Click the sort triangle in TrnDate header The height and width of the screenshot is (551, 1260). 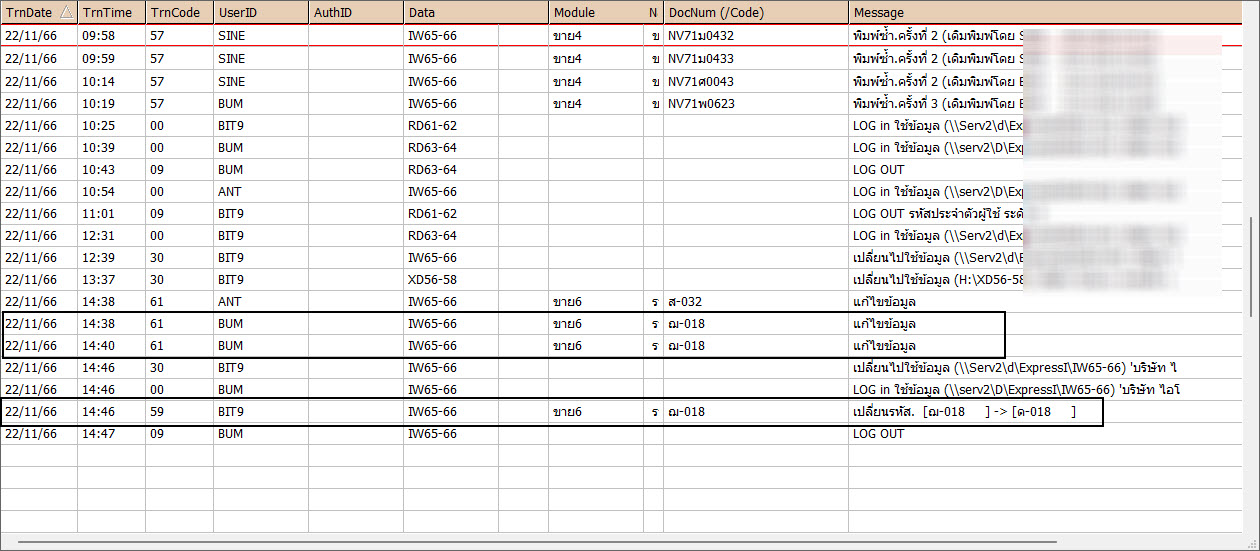[x=66, y=12]
